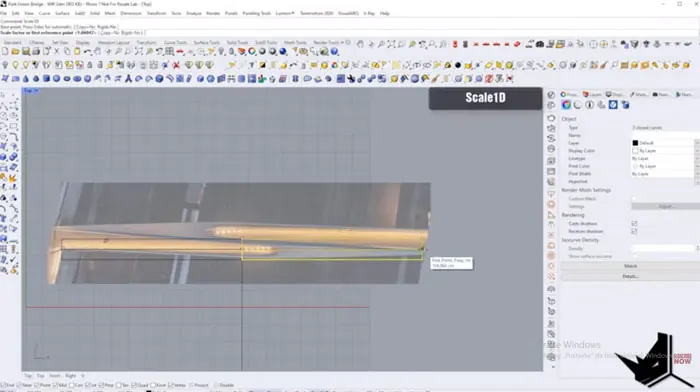Click the Cut scissors icon

(57, 52)
